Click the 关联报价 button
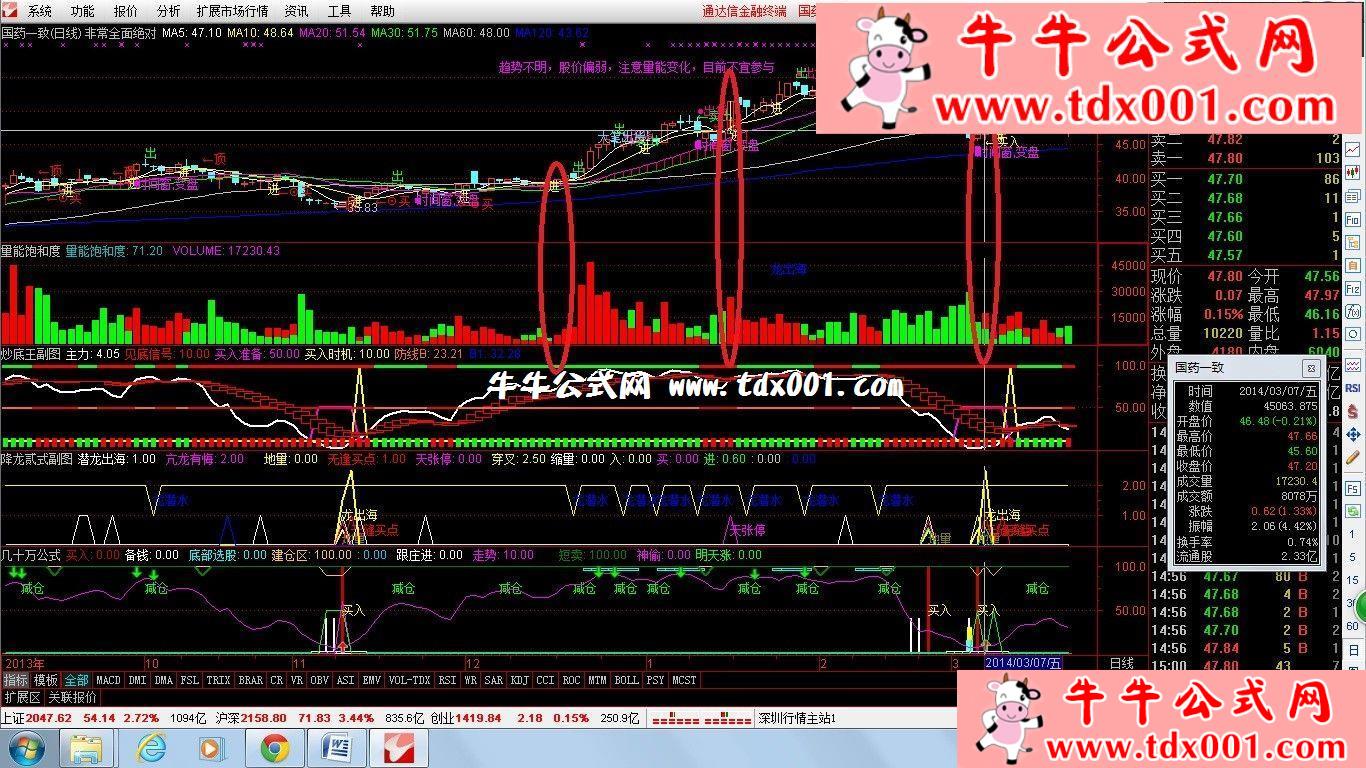 [x=73, y=697]
